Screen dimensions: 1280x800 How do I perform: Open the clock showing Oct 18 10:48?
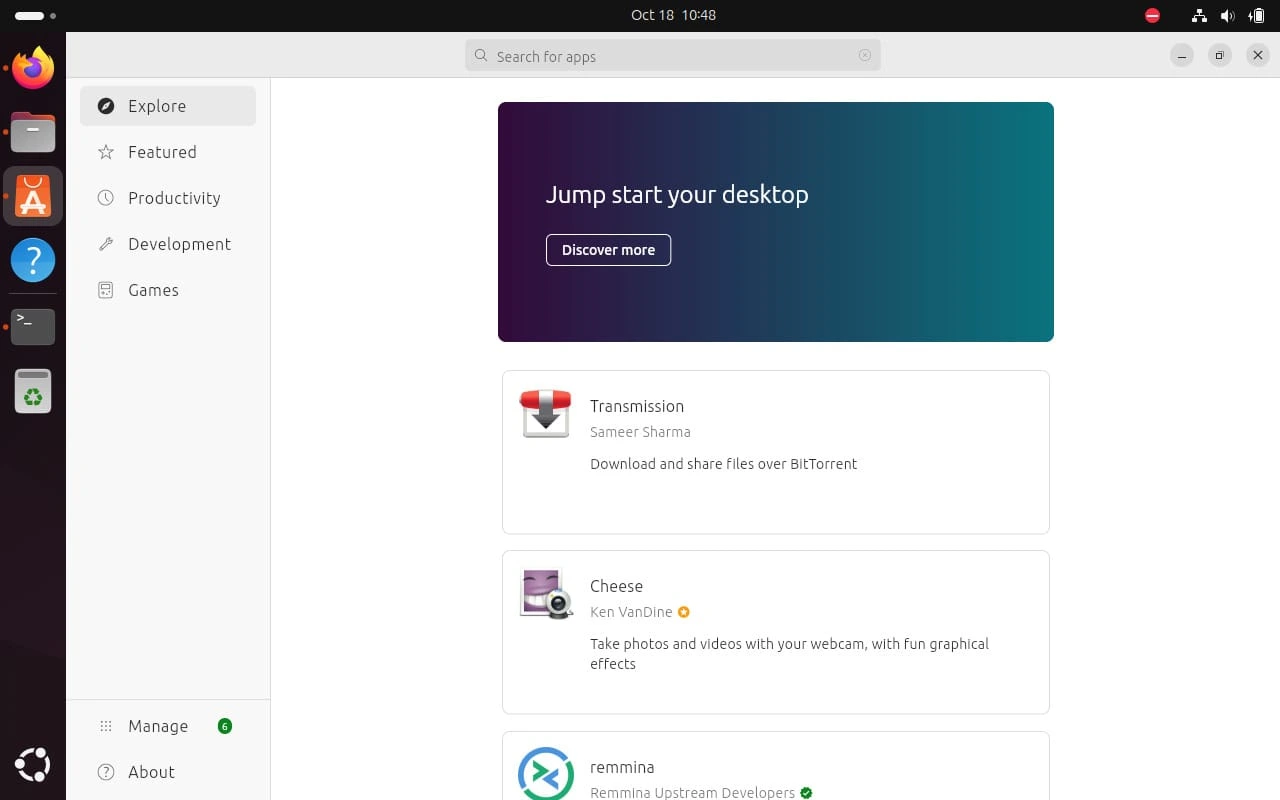pos(673,15)
